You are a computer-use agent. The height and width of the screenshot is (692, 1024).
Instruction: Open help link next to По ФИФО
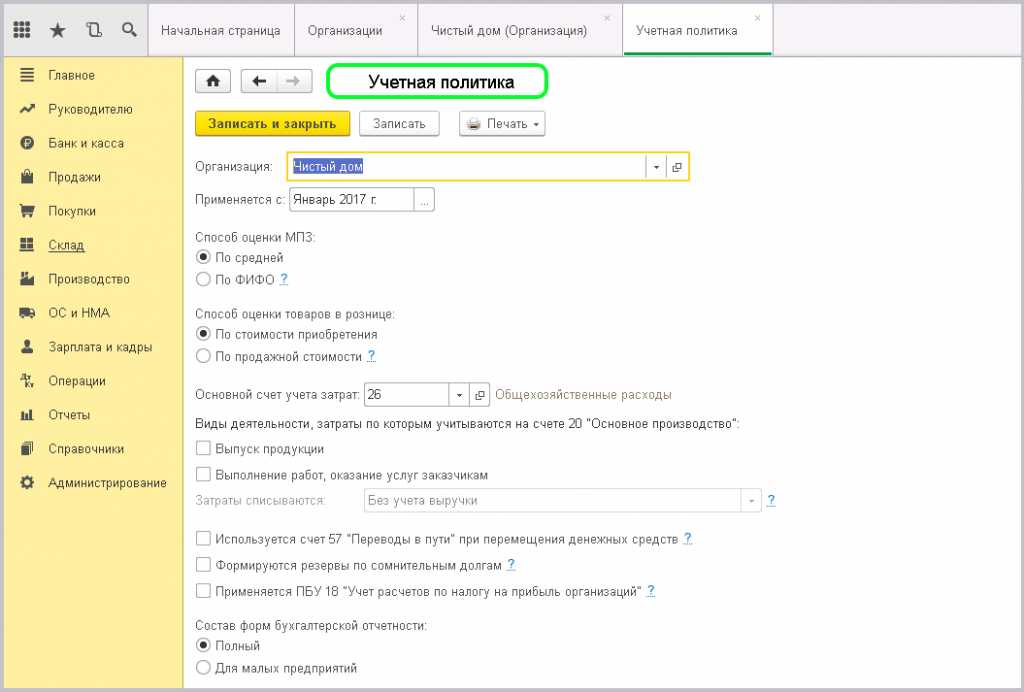(283, 279)
